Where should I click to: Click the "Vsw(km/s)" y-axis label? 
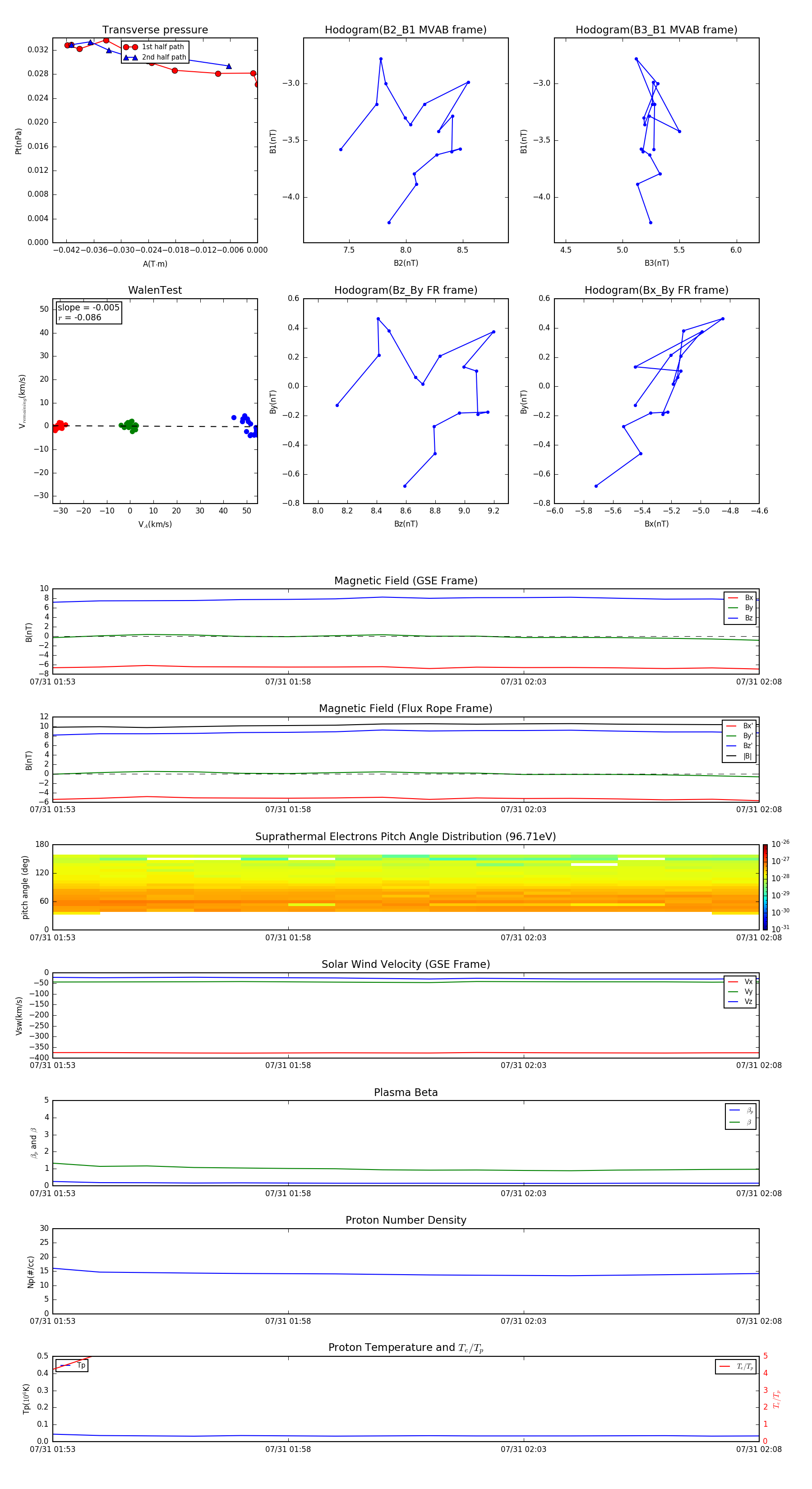[18, 1015]
